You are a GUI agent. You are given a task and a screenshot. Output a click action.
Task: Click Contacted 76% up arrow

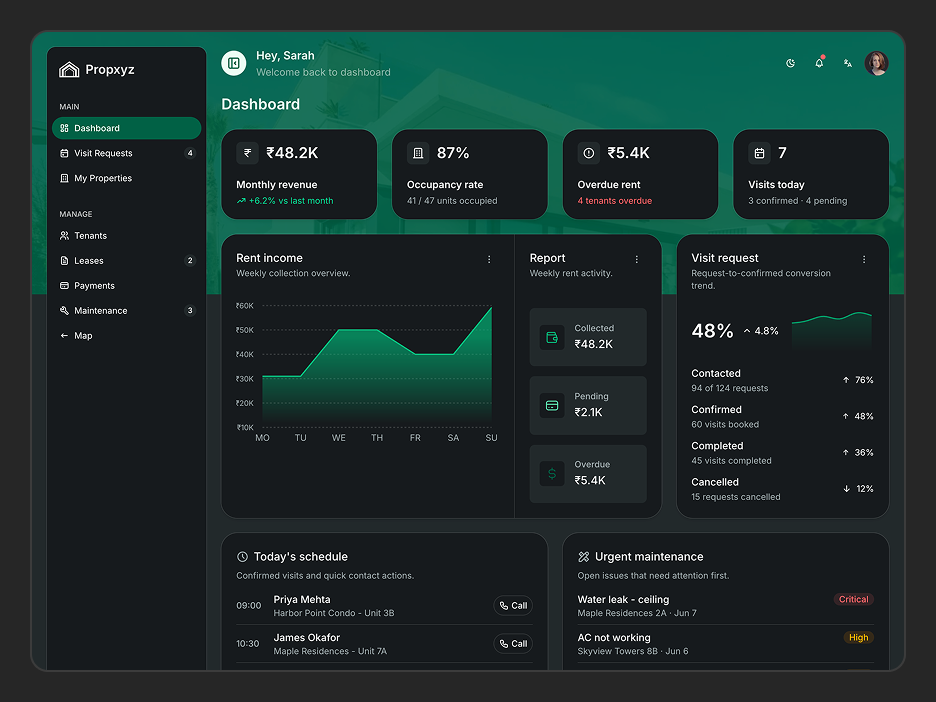point(846,380)
